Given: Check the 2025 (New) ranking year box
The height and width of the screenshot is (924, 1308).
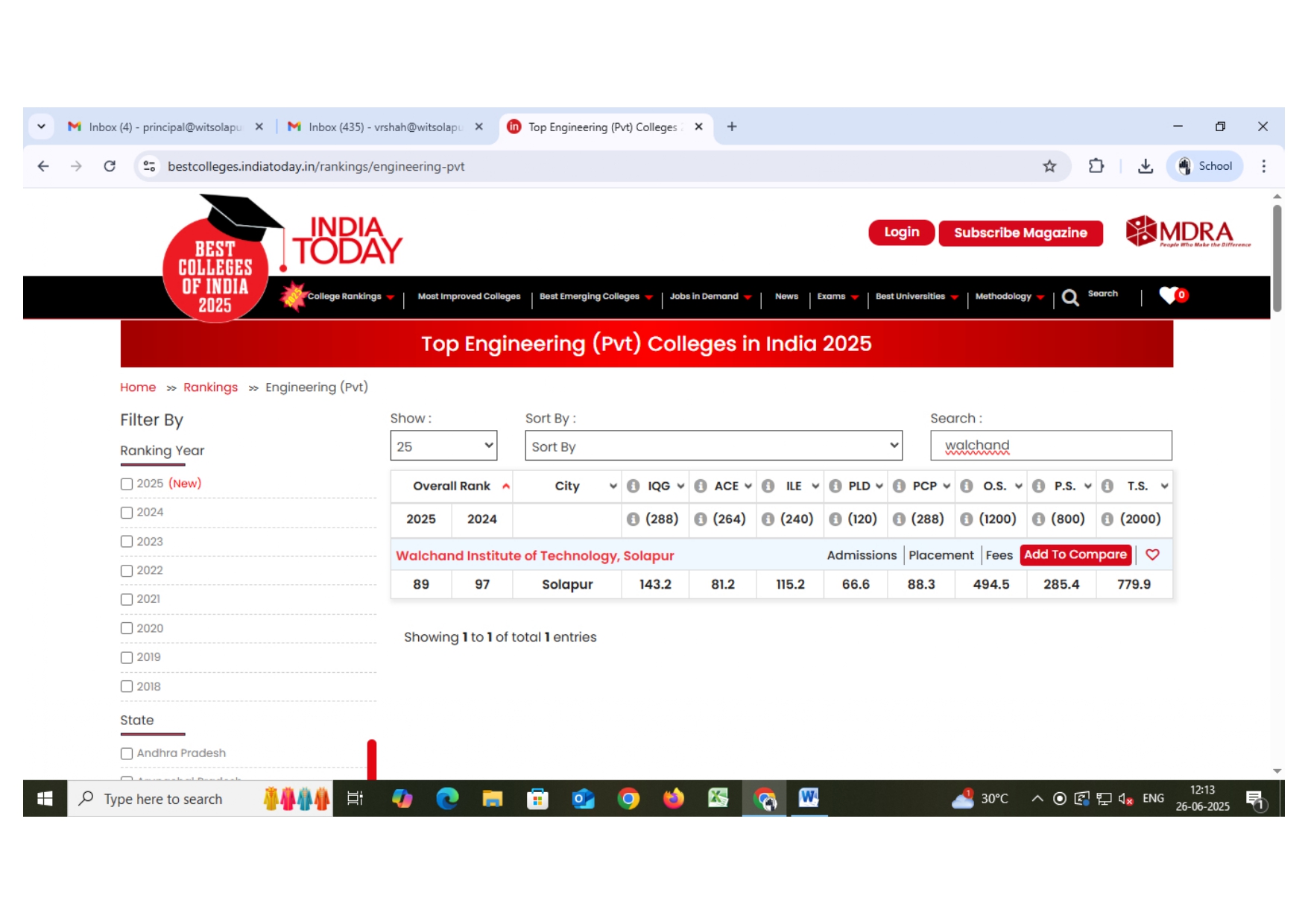Looking at the screenshot, I should pyautogui.click(x=127, y=484).
